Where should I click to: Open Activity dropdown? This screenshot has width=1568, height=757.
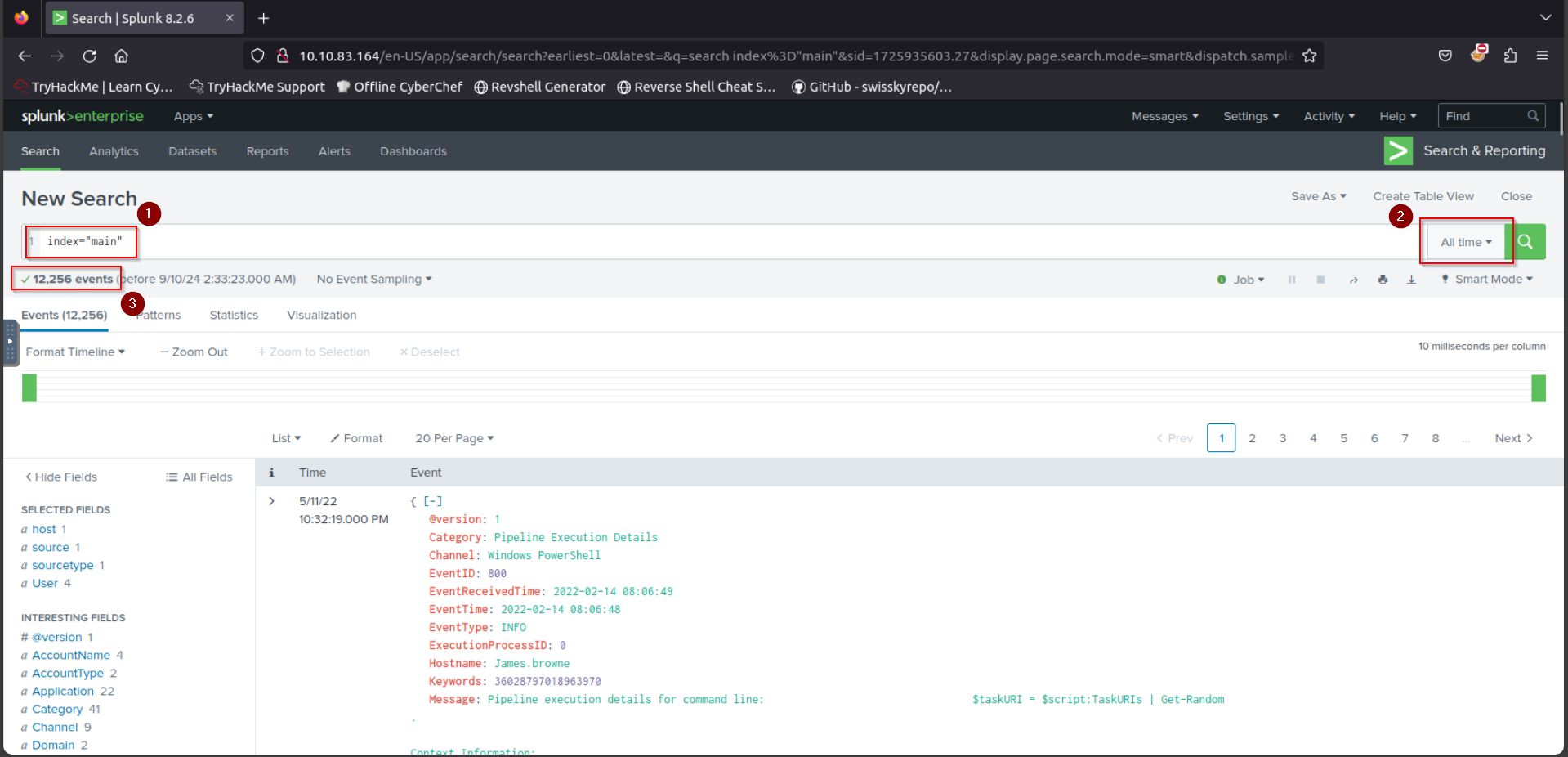(x=1329, y=116)
